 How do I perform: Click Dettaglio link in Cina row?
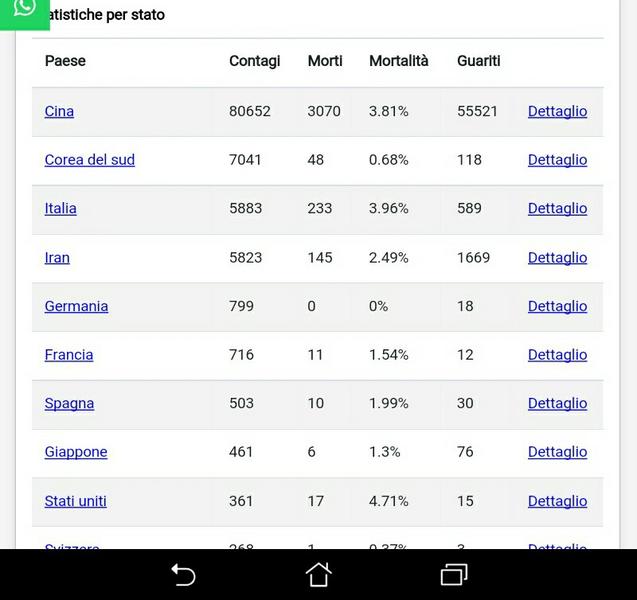click(x=557, y=111)
